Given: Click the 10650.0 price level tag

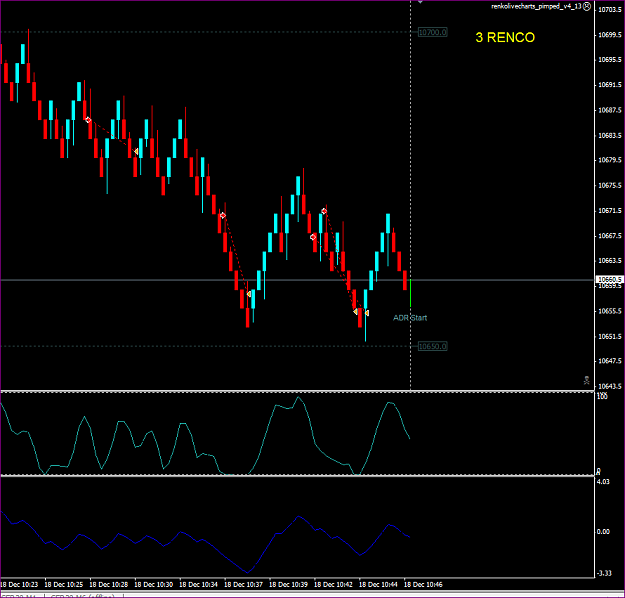Looking at the screenshot, I should [x=432, y=346].
